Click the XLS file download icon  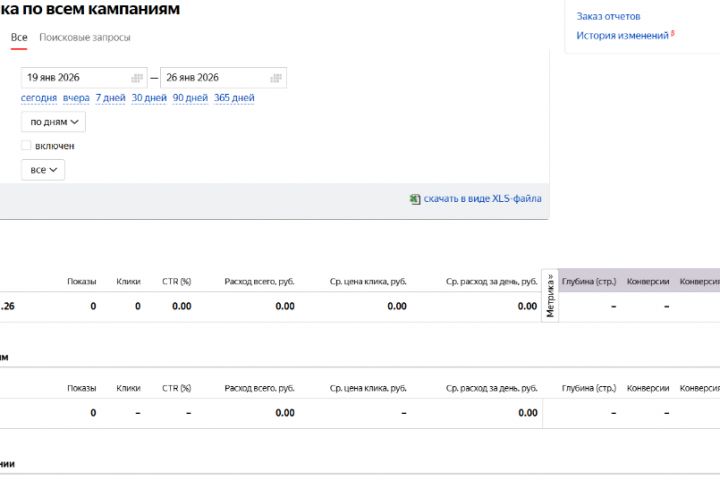(x=415, y=199)
